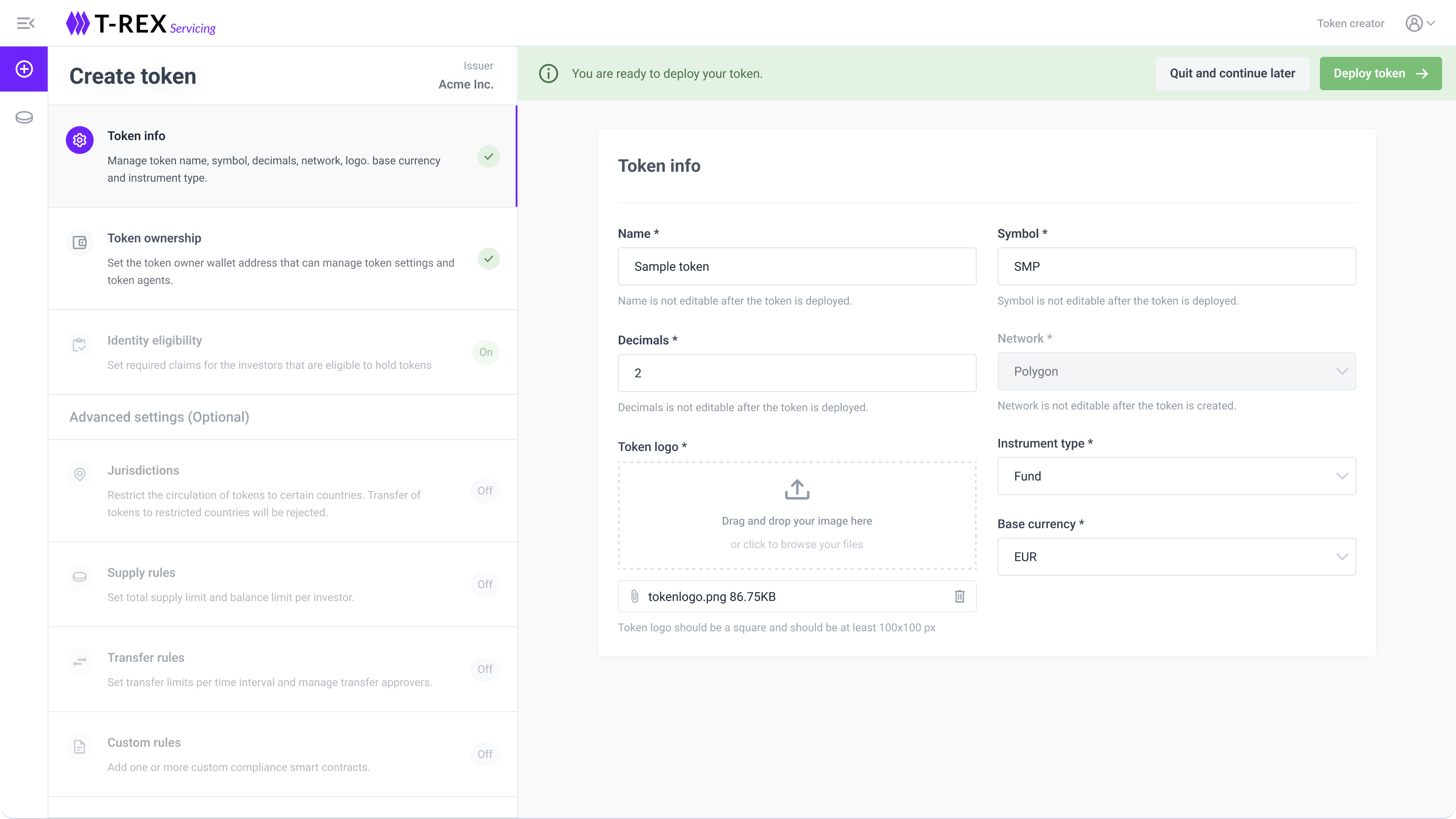Click the Token ownership wallet icon
1456x819 pixels.
[80, 243]
